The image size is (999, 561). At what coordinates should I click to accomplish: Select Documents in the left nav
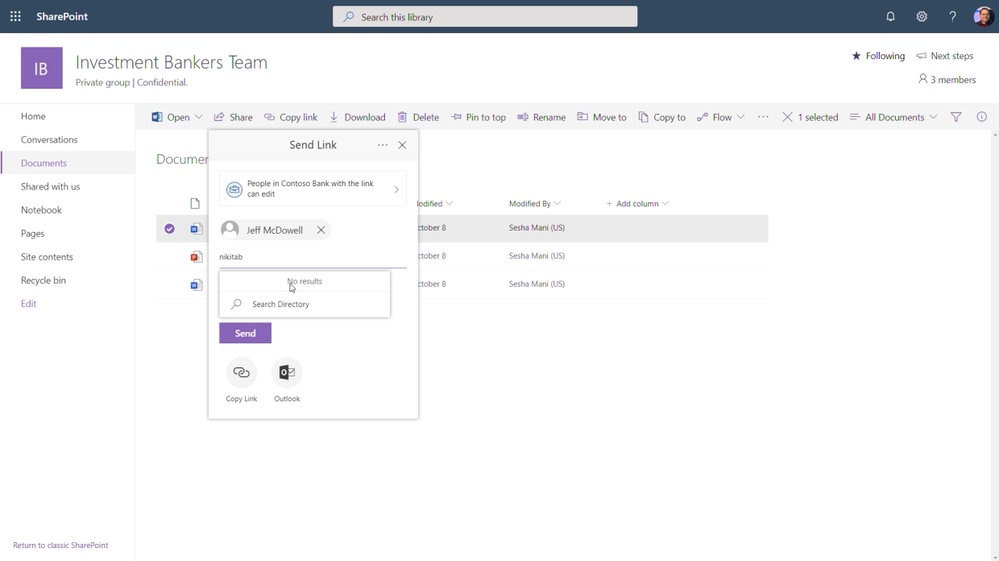43,163
